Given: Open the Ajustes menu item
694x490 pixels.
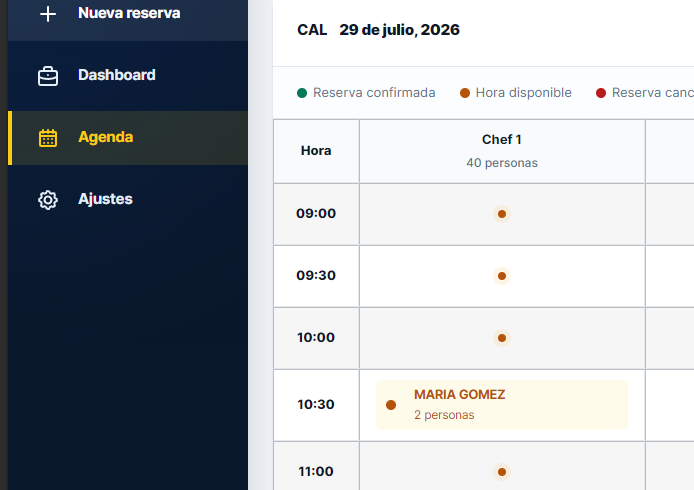Looking at the screenshot, I should pos(128,200).
